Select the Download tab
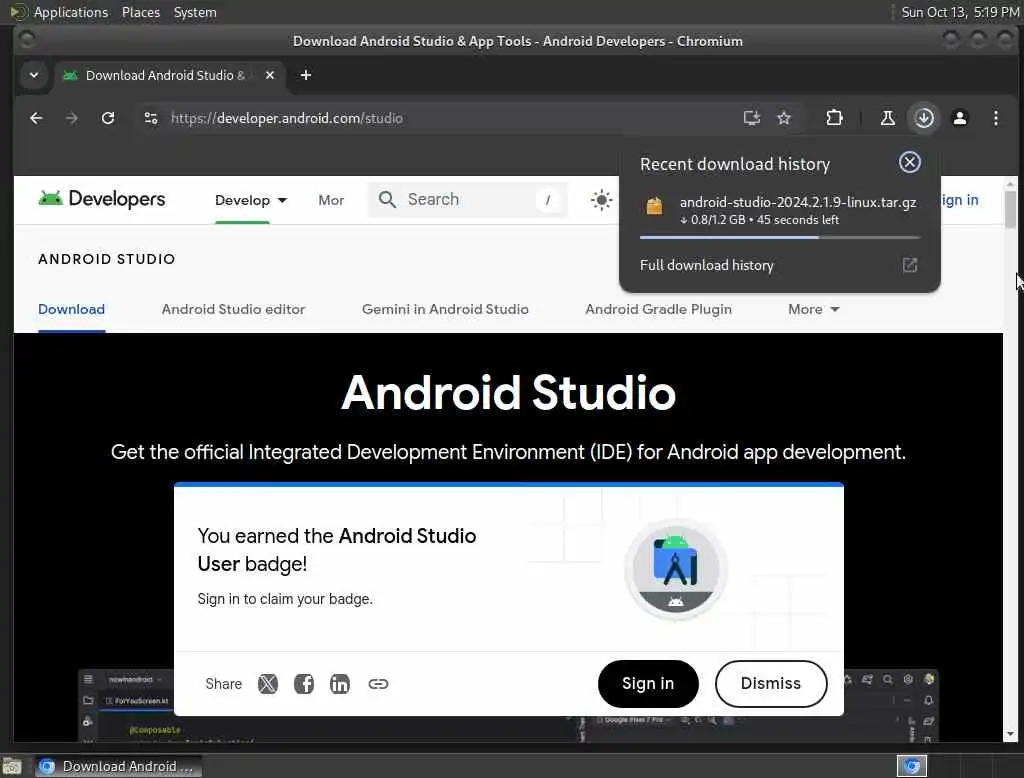1024x778 pixels. tap(71, 309)
